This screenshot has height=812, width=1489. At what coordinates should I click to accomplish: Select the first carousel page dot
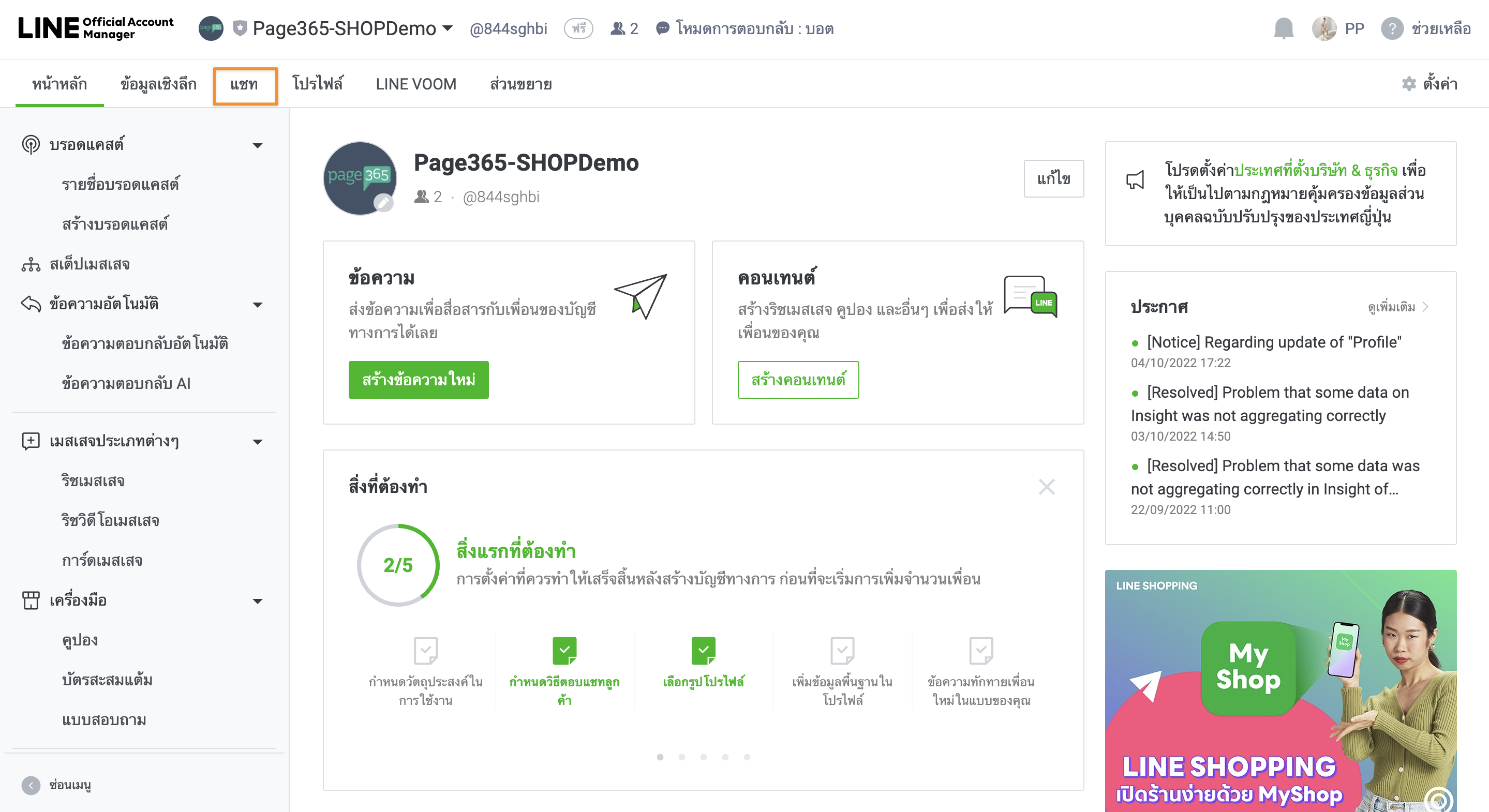[x=660, y=757]
